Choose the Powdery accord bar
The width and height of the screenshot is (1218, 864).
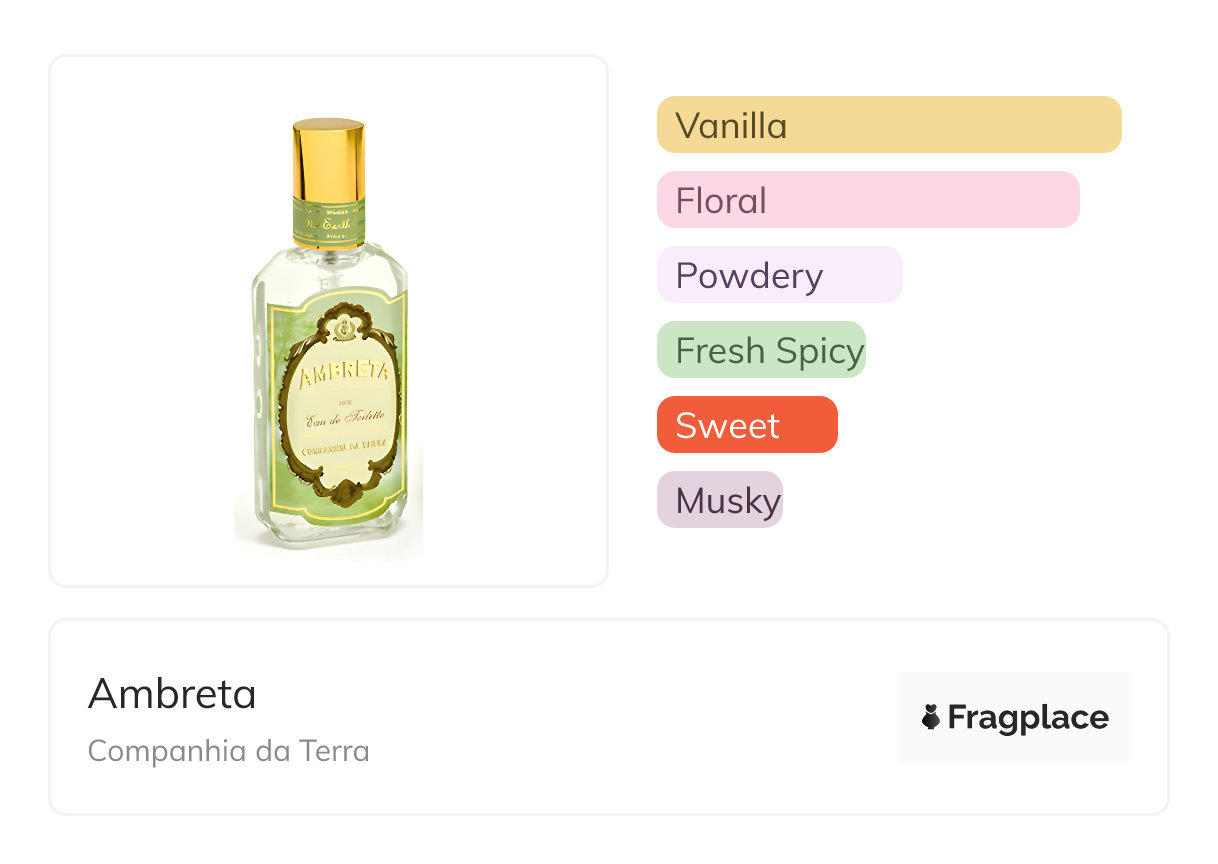[x=779, y=275]
